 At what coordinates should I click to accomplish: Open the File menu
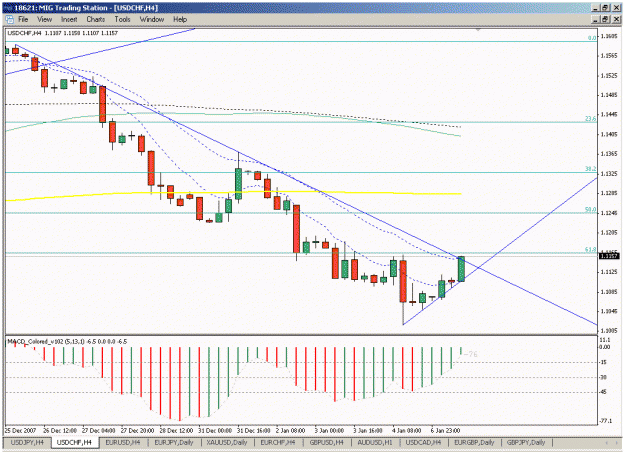pyautogui.click(x=23, y=19)
